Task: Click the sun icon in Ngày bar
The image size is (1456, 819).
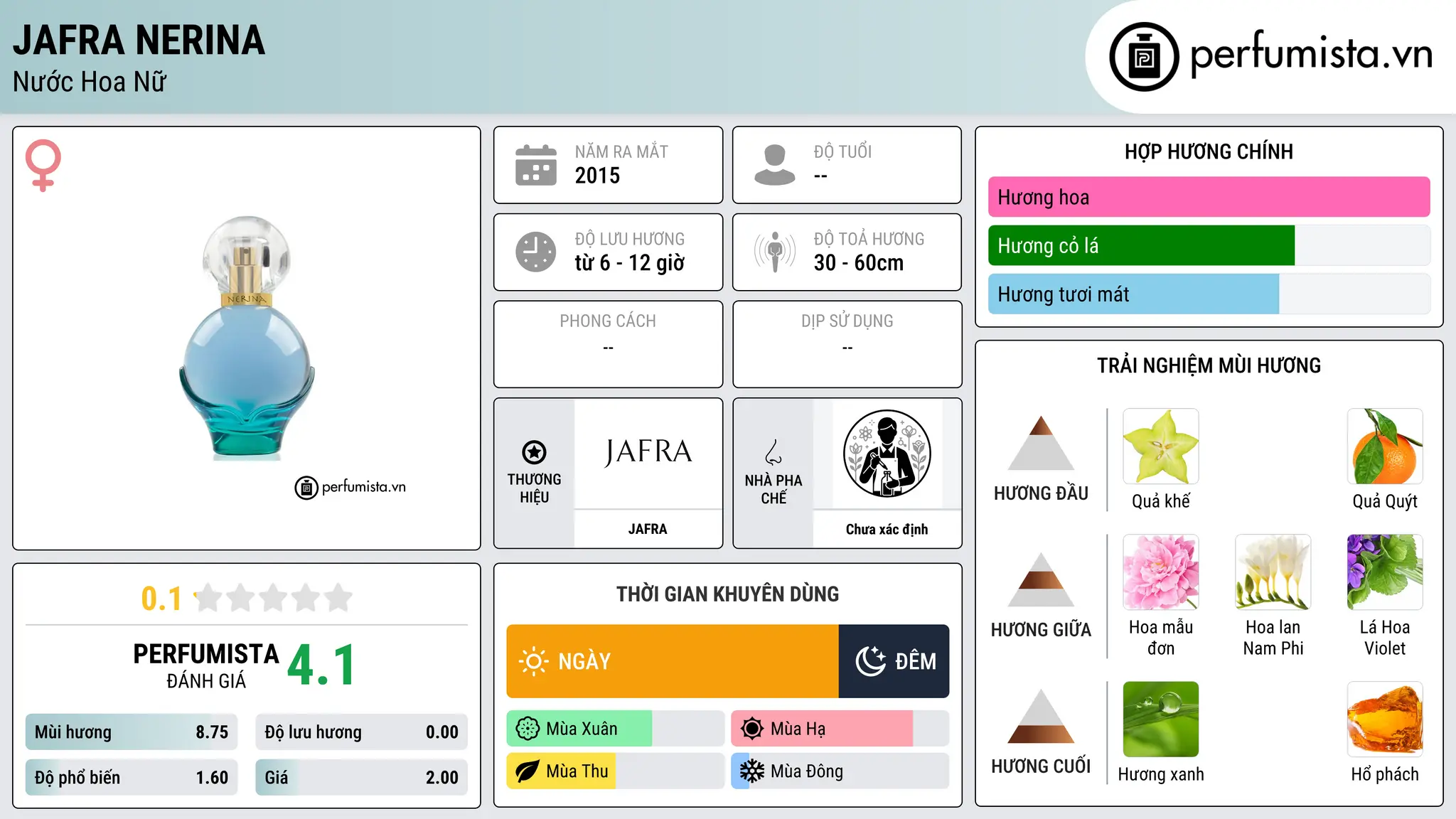Action: tap(533, 661)
